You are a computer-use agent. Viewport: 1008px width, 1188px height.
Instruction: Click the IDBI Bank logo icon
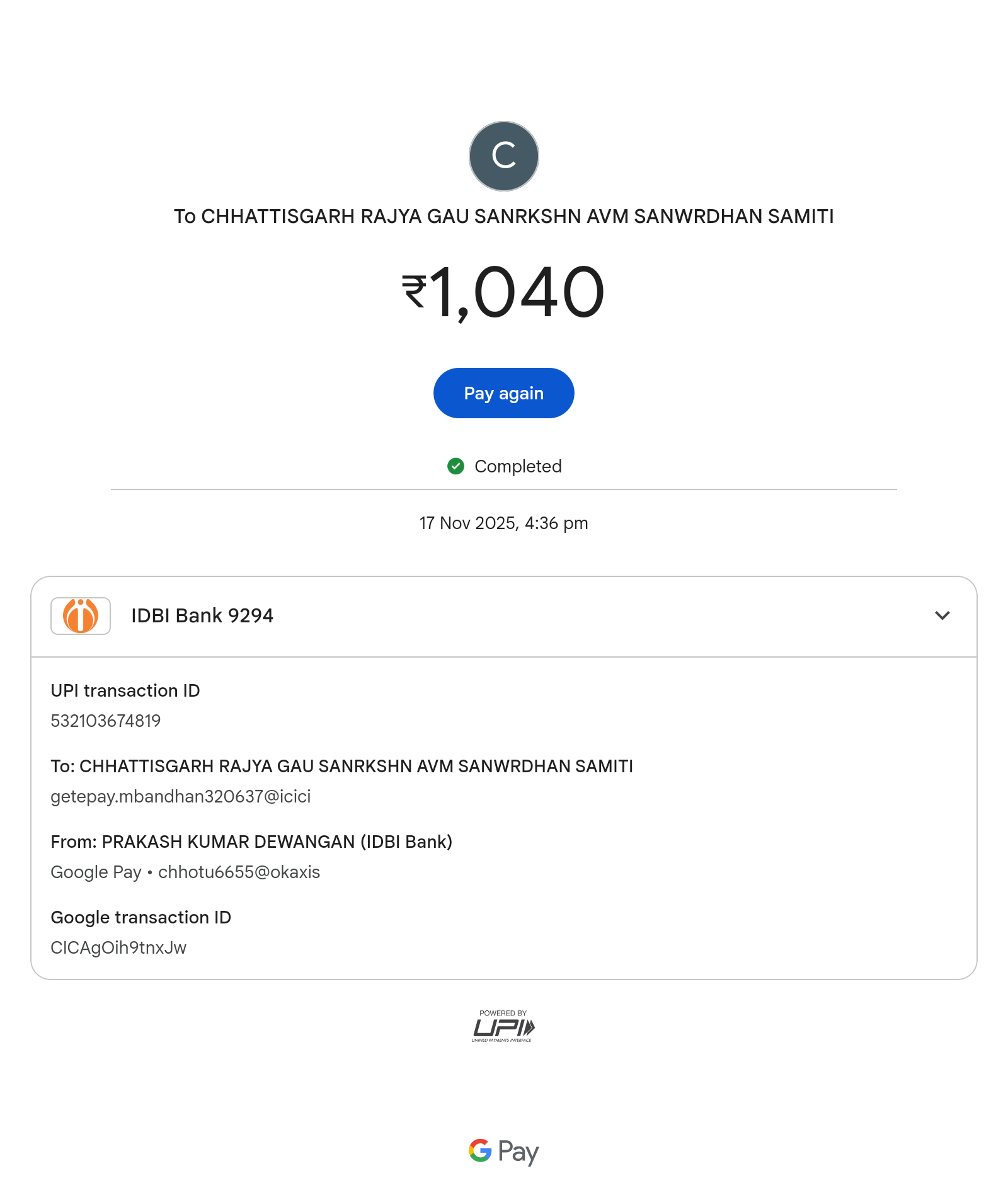[x=81, y=615]
